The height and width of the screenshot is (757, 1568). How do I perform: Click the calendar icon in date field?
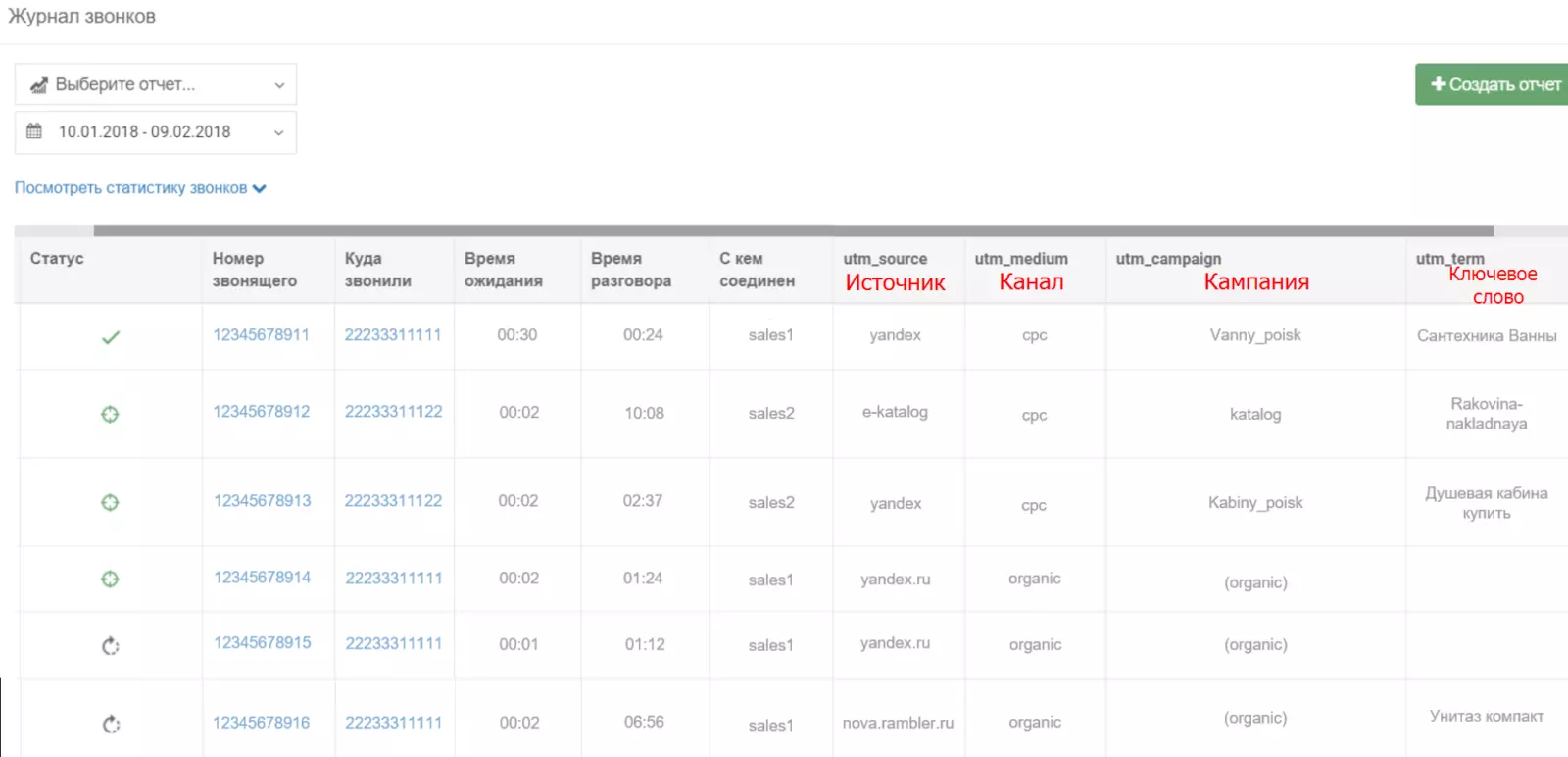34,131
